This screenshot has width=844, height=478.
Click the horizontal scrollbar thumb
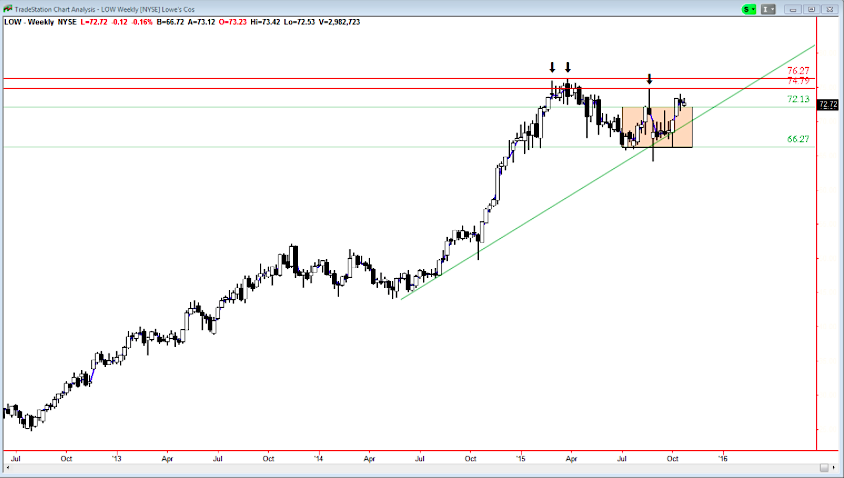click(824, 468)
